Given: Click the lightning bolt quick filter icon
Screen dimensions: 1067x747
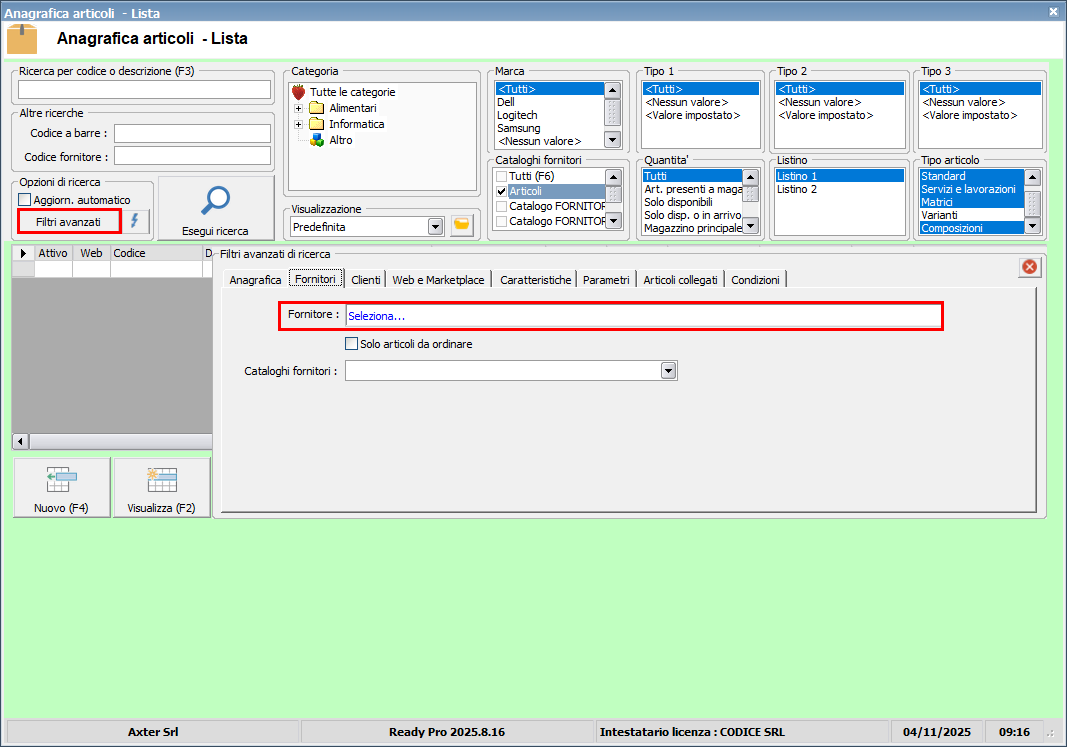Looking at the screenshot, I should [135, 221].
